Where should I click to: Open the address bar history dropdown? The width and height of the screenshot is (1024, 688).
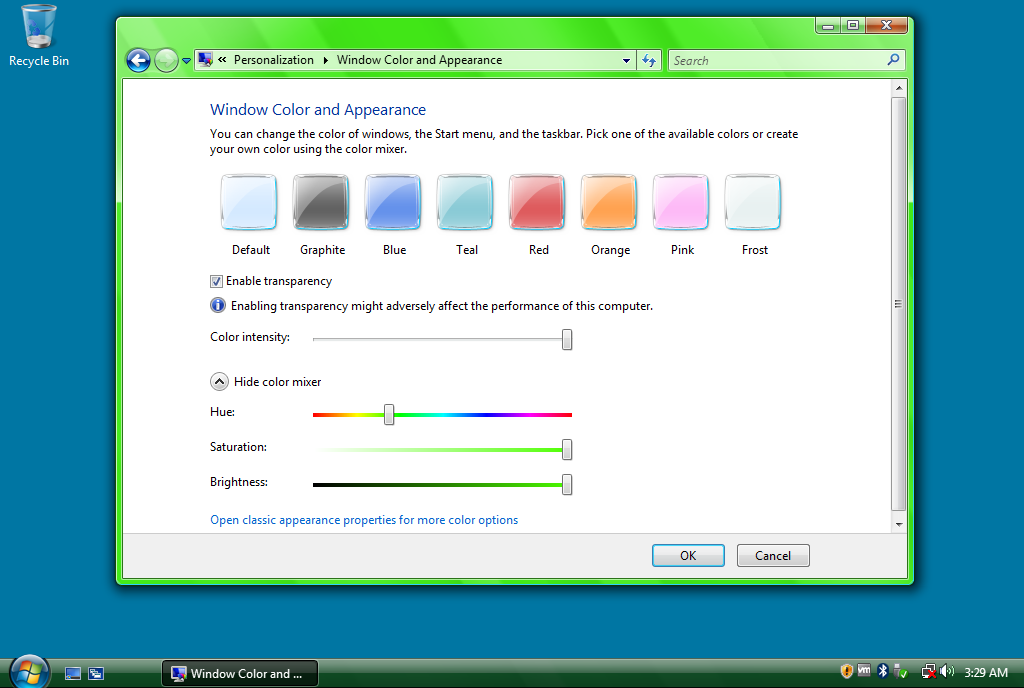[626, 61]
